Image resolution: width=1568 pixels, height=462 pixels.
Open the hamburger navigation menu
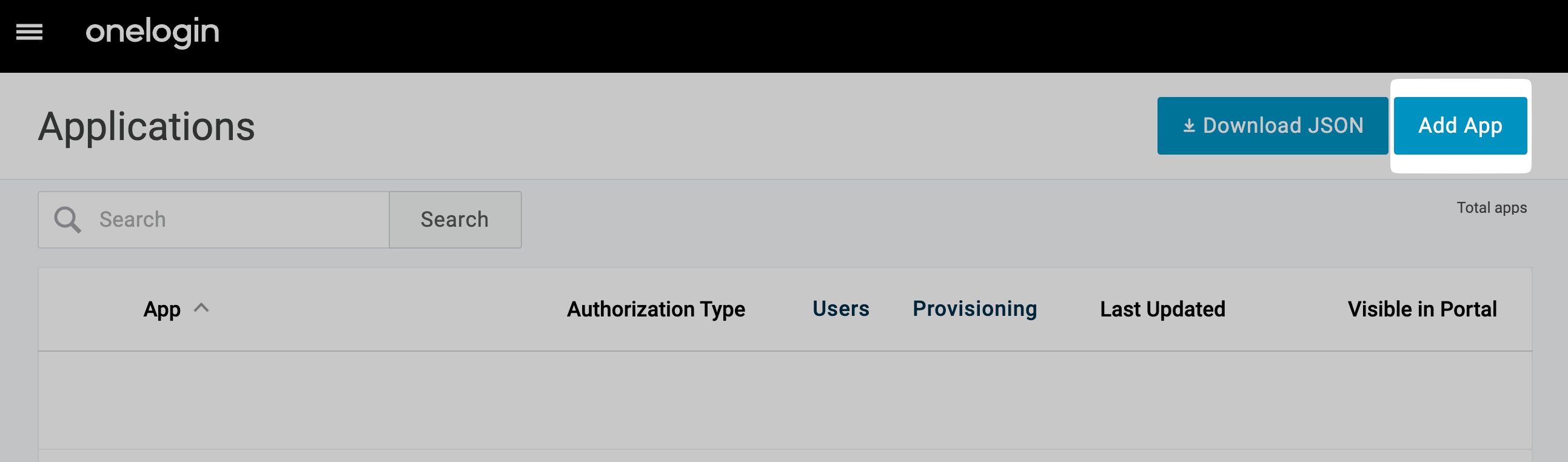pyautogui.click(x=29, y=33)
